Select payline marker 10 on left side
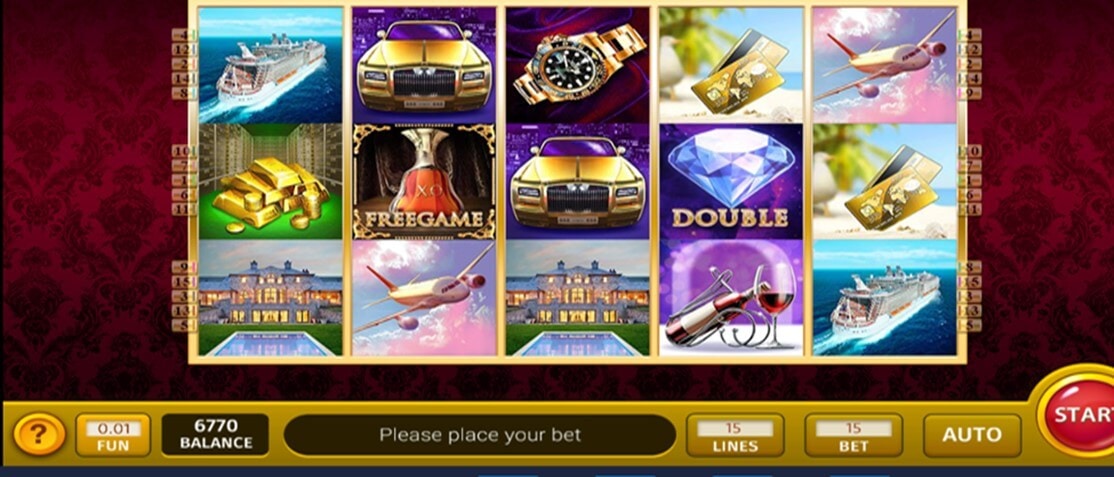1114x477 pixels. pyautogui.click(x=183, y=151)
